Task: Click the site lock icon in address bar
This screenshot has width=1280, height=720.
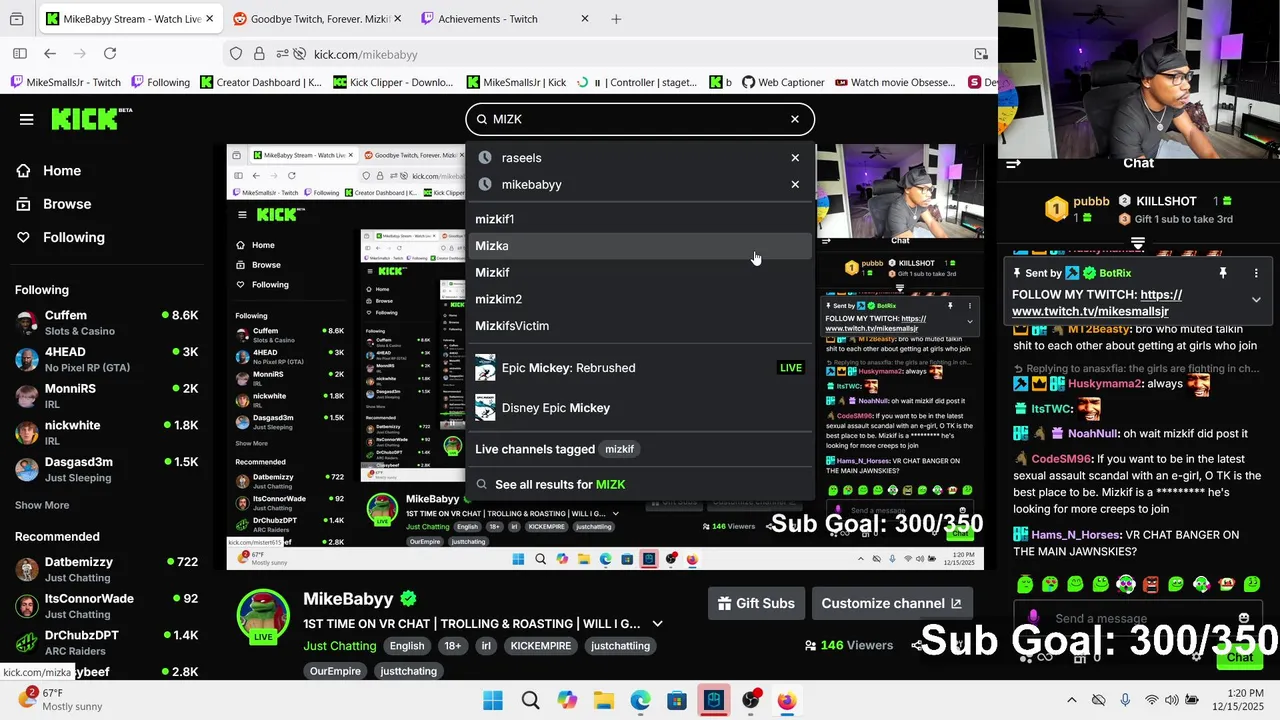Action: [x=259, y=54]
